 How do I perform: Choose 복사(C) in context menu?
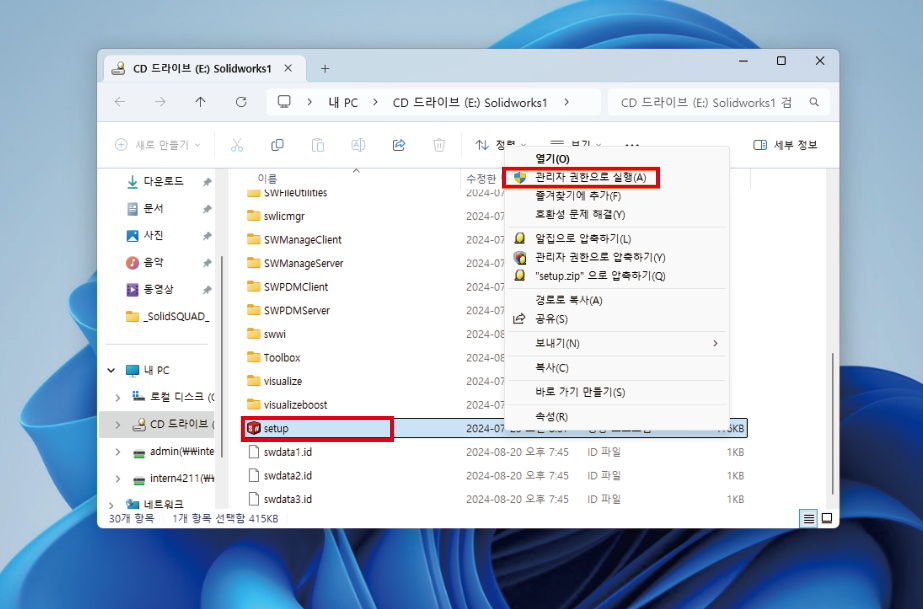coord(616,368)
